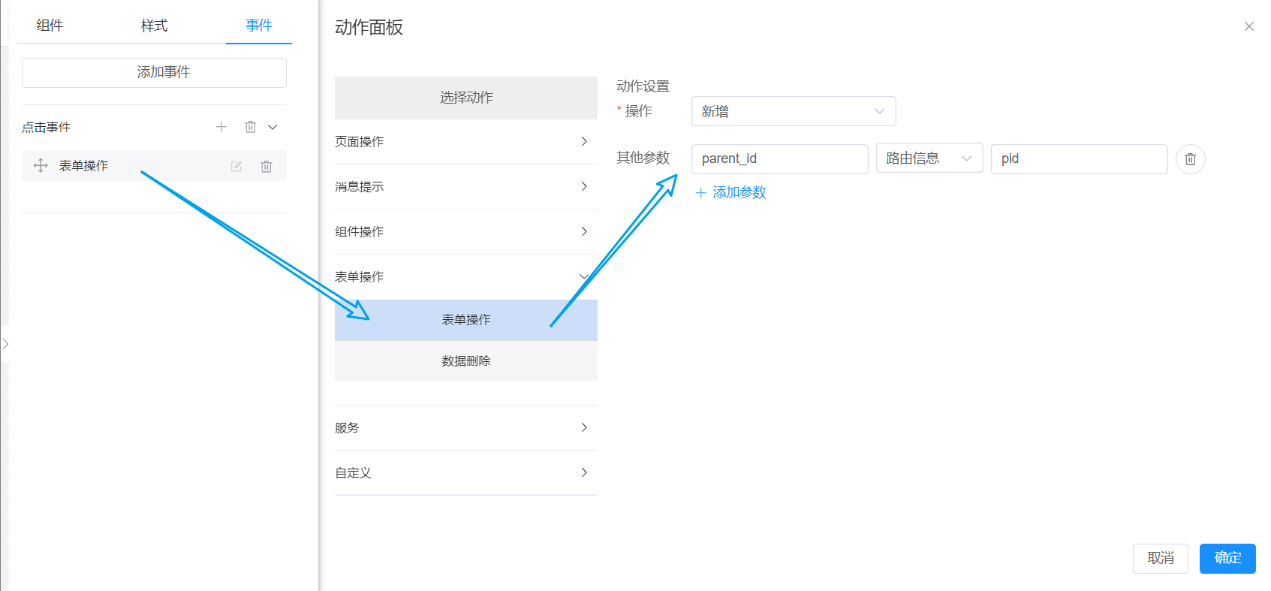Close the 动作面板 dialog
The width and height of the screenshot is (1271, 591).
click(1249, 27)
